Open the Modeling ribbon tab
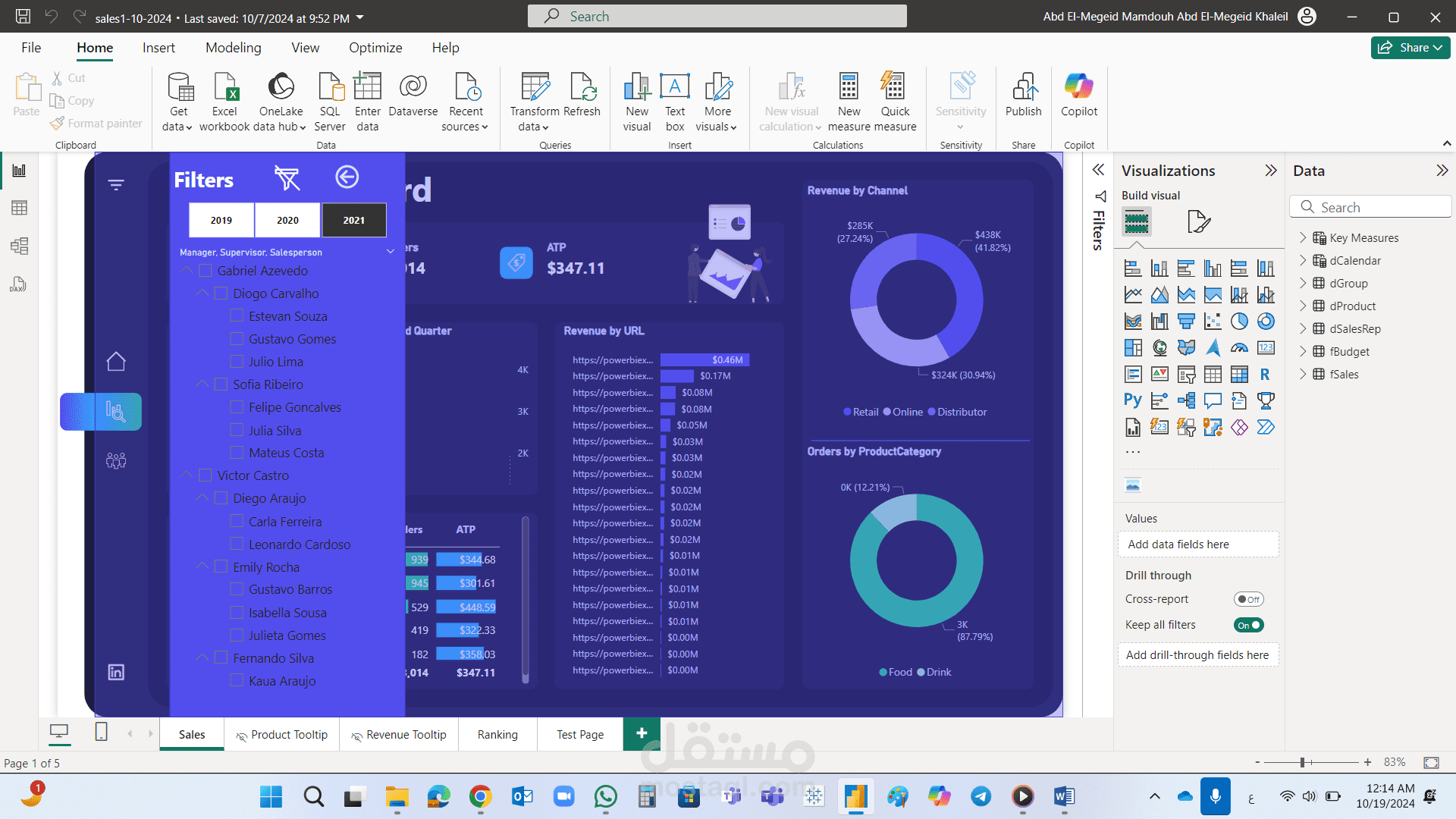The image size is (1456, 819). tap(233, 48)
